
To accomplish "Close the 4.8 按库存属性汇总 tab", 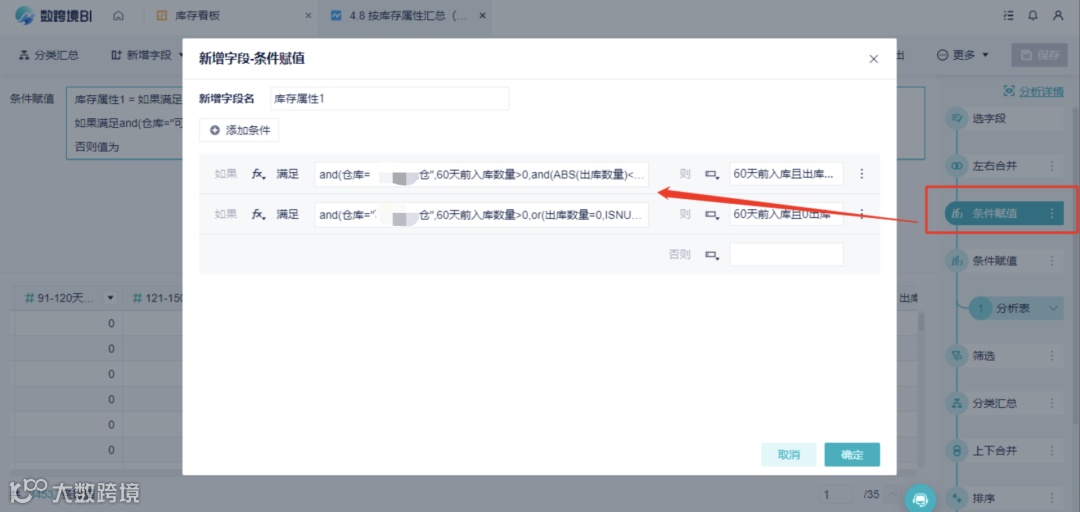I will [484, 16].
